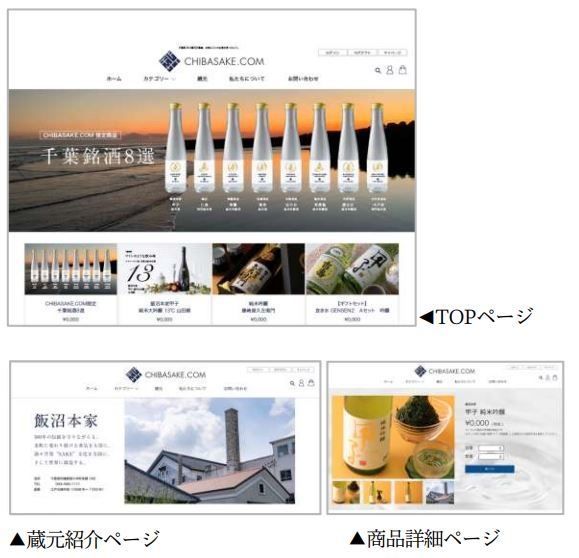Open 私たちについて in the TOP page navigation

[x=247, y=79]
